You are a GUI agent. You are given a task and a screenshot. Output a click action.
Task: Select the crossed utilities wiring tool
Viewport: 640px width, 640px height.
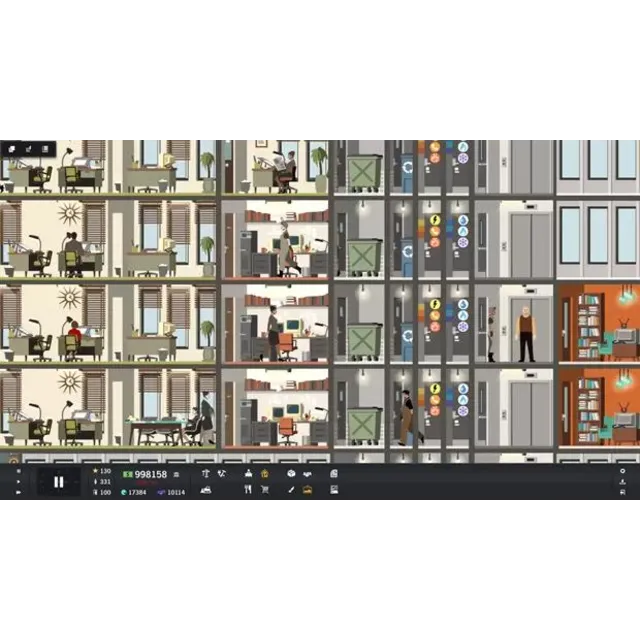click(222, 473)
